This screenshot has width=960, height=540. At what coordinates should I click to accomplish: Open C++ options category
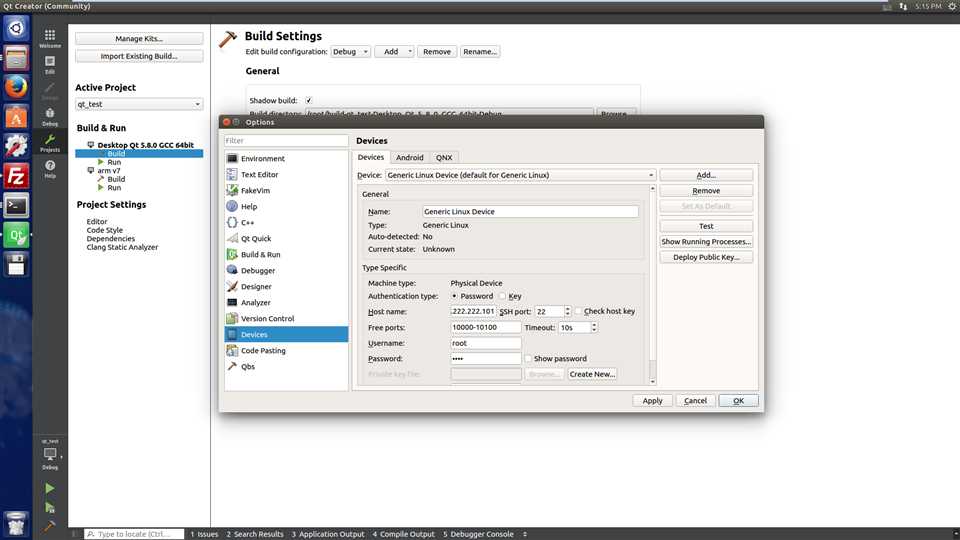tap(286, 222)
